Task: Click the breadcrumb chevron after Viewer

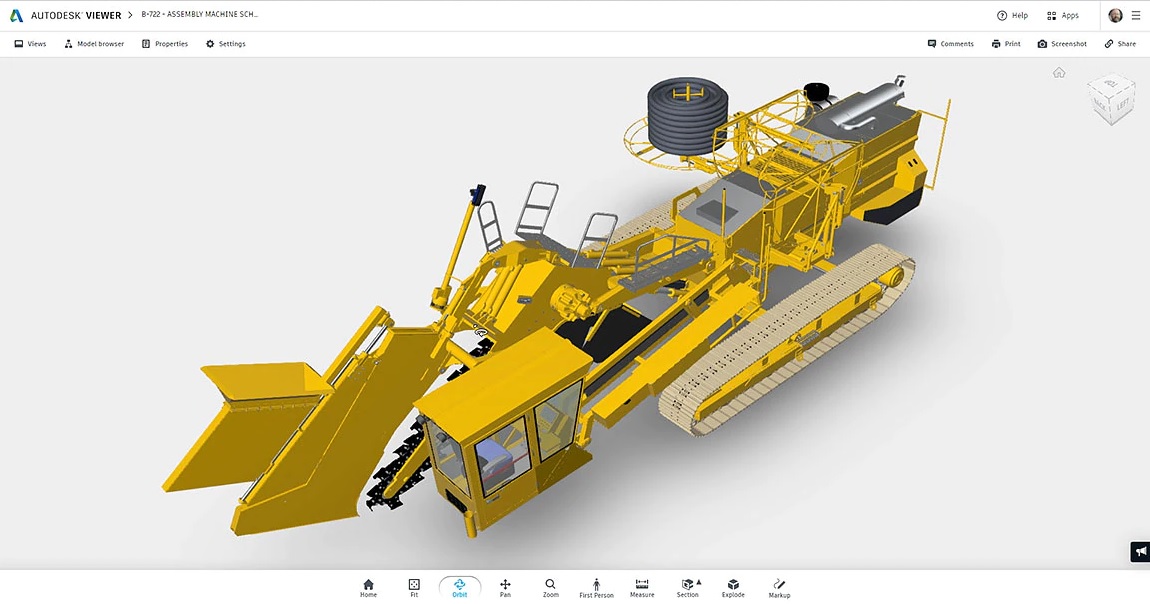Action: tap(131, 15)
